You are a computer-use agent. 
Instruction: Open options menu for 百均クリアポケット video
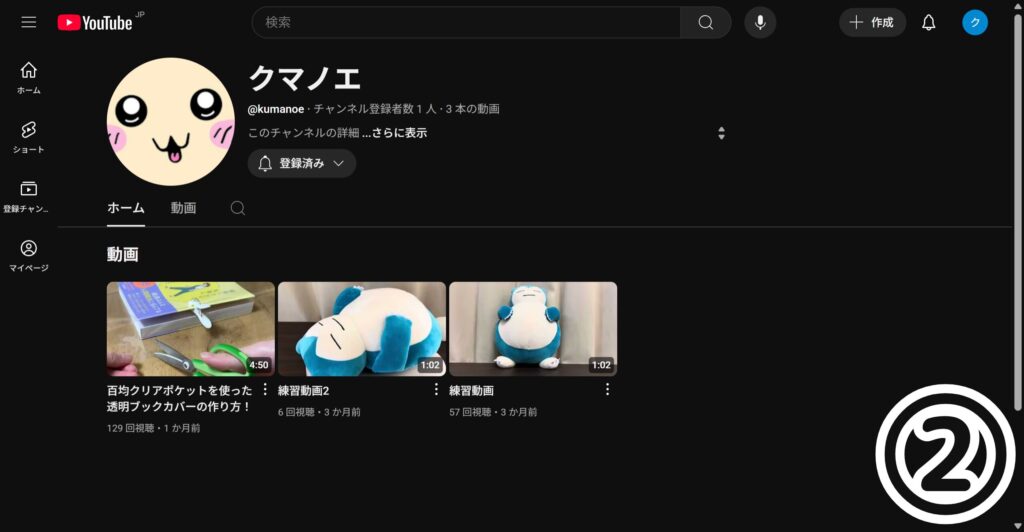[264, 390]
